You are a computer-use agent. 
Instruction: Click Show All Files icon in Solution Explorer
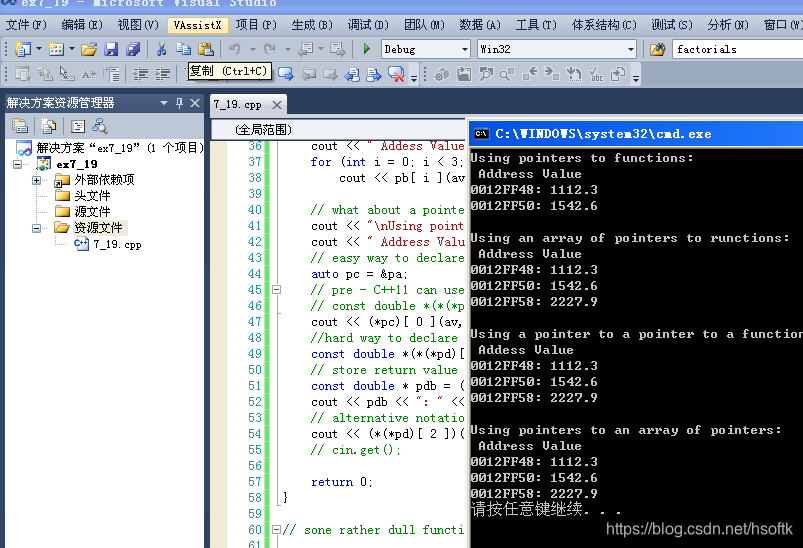[49, 126]
